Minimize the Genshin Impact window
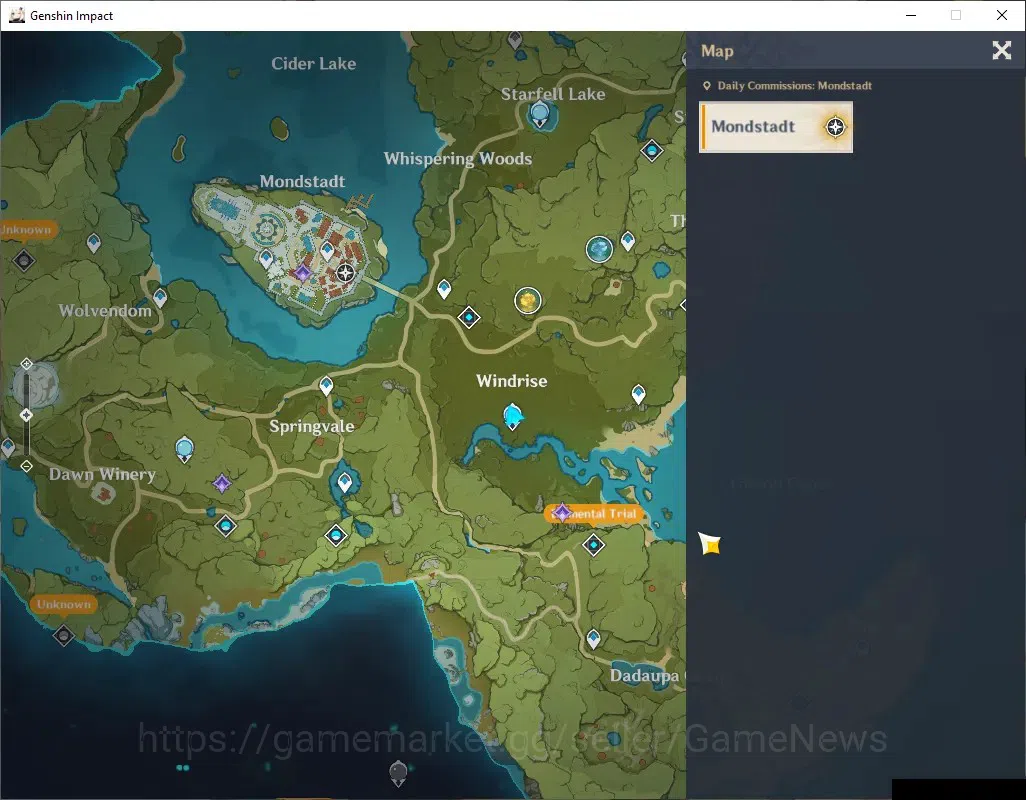The image size is (1026, 800). (911, 15)
